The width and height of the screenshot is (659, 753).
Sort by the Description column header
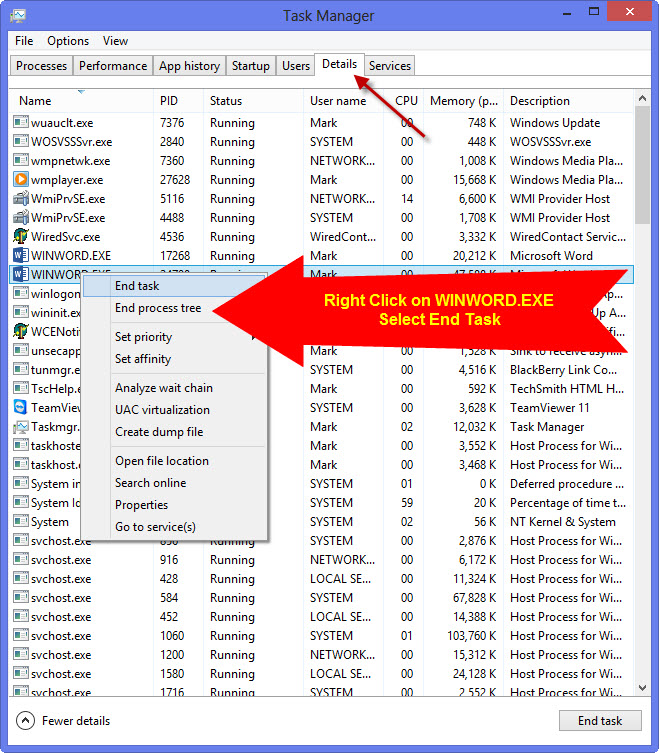569,101
